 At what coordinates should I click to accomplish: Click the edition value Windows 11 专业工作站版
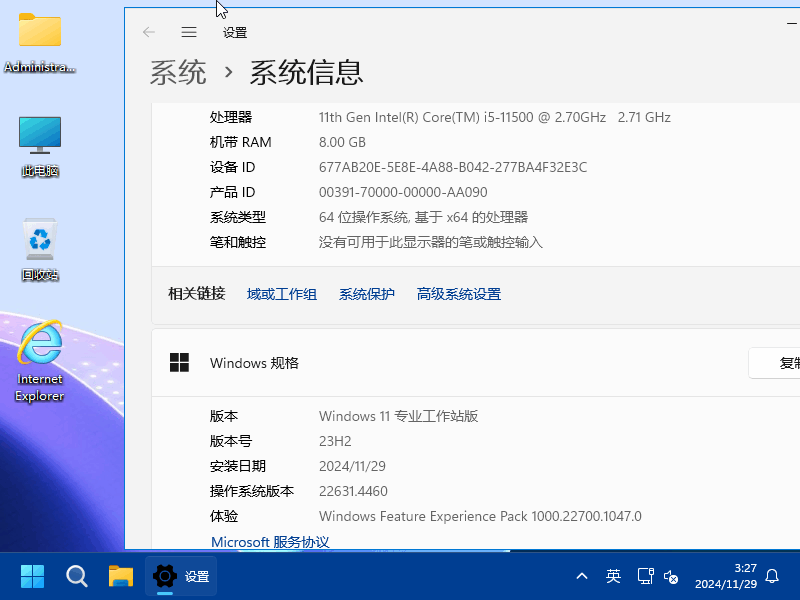coord(398,416)
